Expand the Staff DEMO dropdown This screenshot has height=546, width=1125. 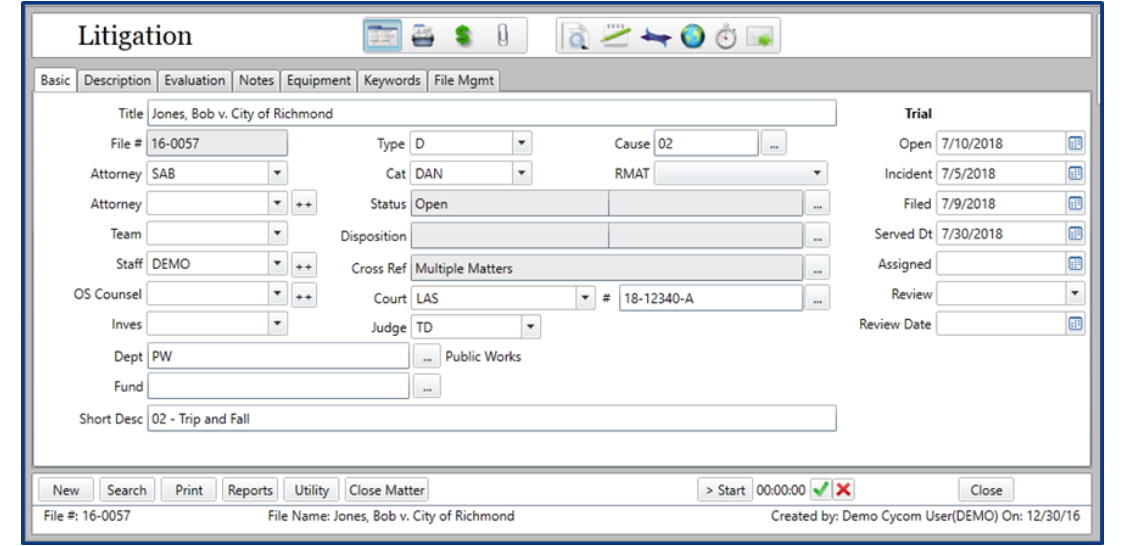(278, 263)
